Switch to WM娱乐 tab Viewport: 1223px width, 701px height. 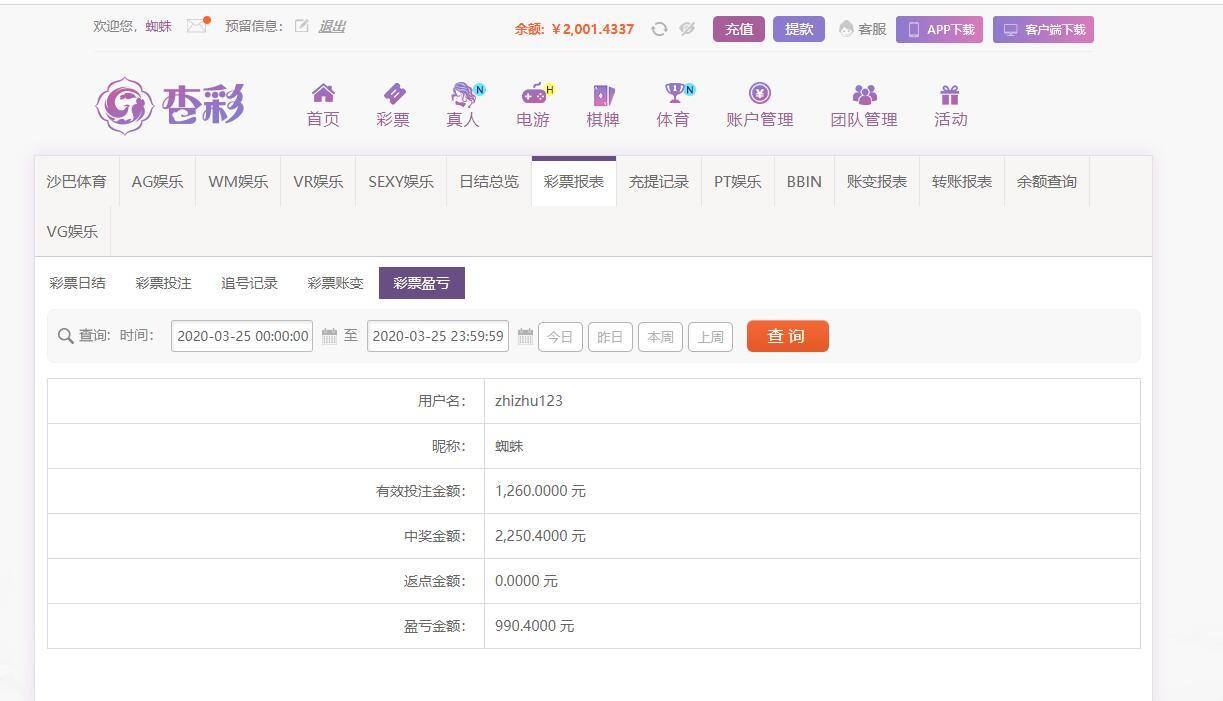tap(238, 181)
